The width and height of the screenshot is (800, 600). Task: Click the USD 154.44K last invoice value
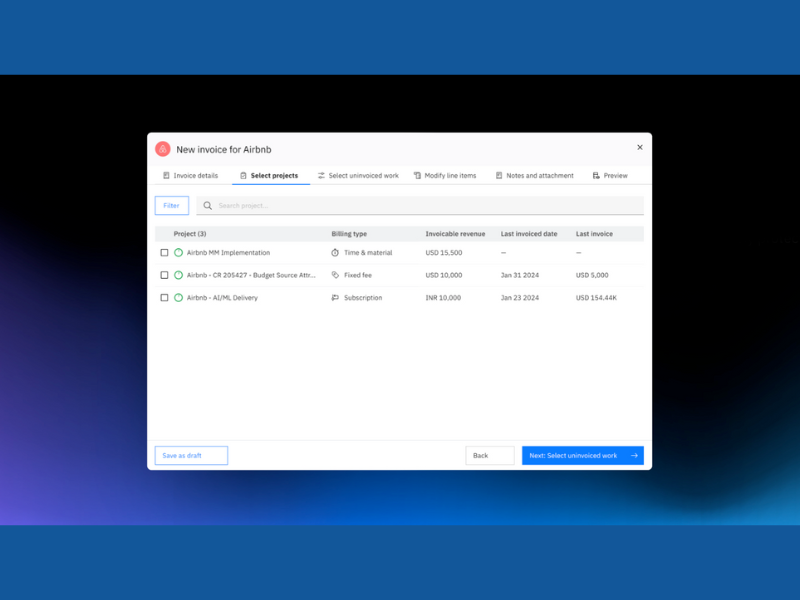596,297
